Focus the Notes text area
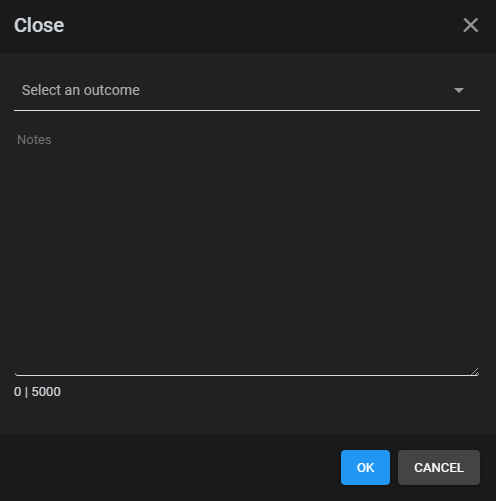Image resolution: width=496 pixels, height=501 pixels. tap(247, 252)
